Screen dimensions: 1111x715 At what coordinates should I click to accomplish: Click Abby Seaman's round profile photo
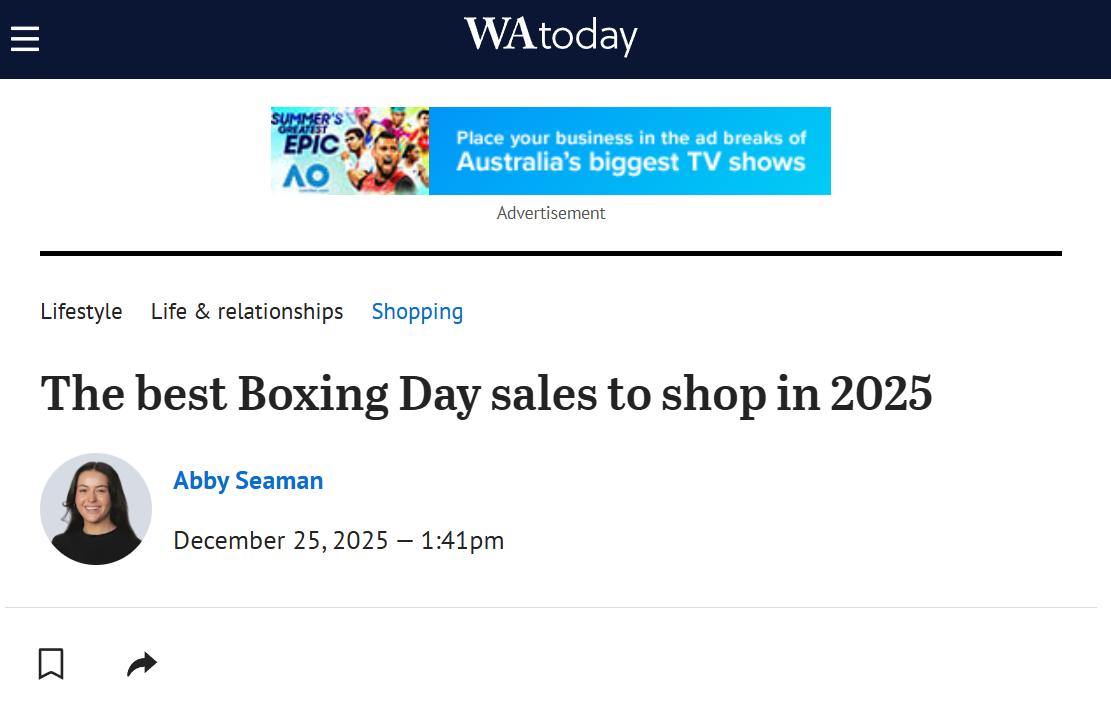click(x=96, y=509)
